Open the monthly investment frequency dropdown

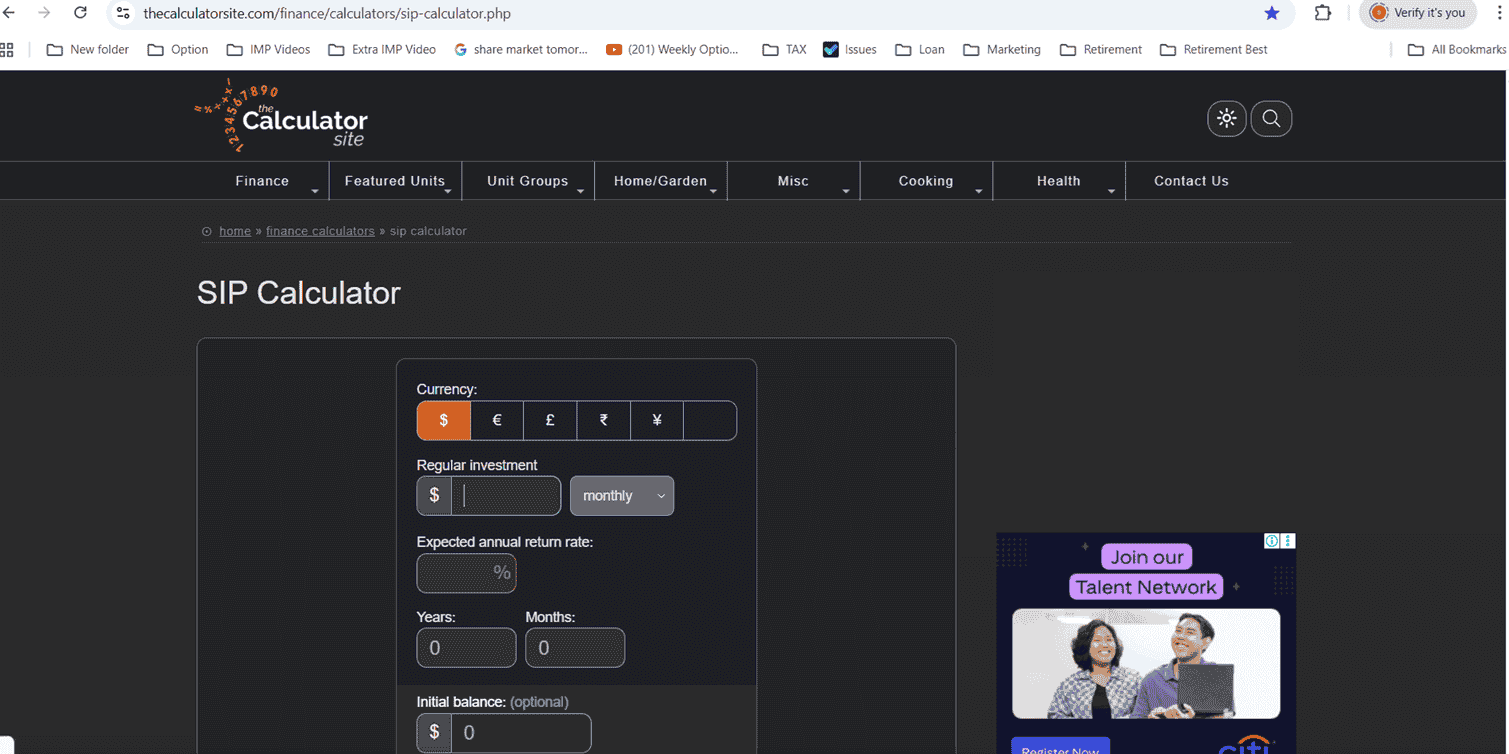point(621,495)
